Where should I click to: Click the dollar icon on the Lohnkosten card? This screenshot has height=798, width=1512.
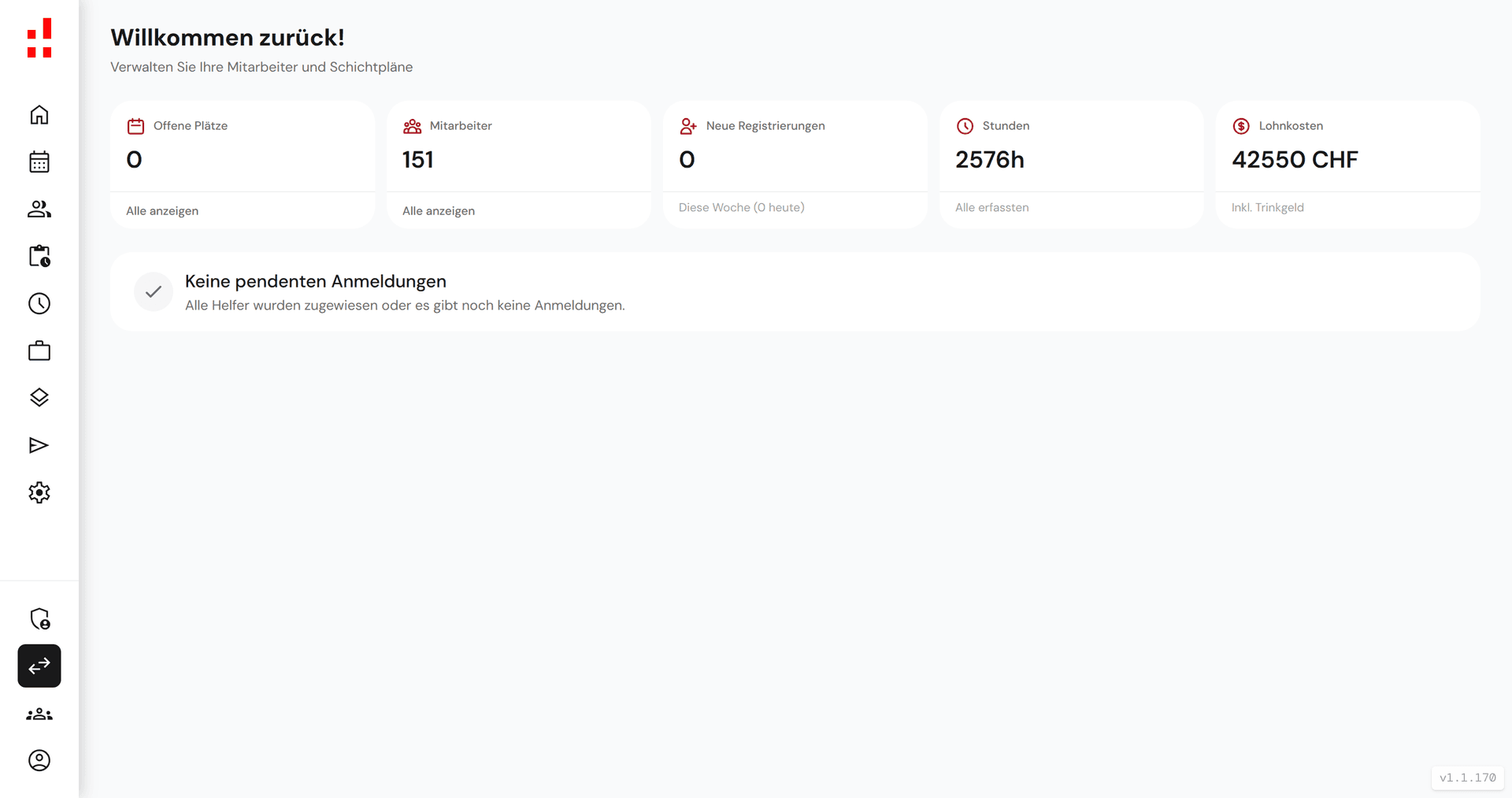click(x=1240, y=125)
